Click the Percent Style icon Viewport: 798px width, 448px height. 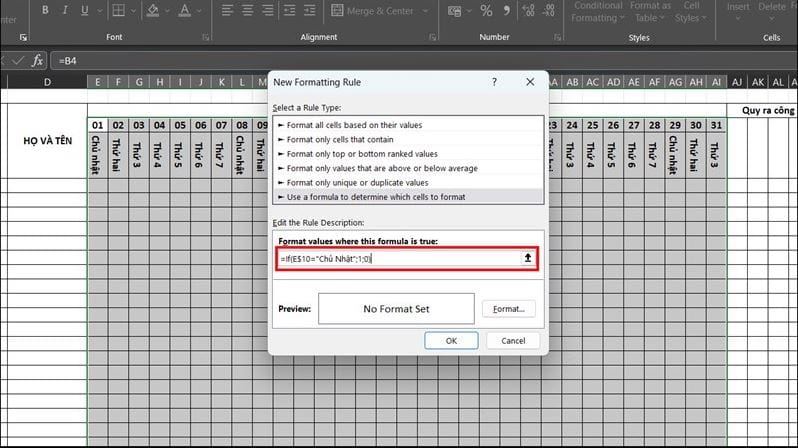(486, 11)
